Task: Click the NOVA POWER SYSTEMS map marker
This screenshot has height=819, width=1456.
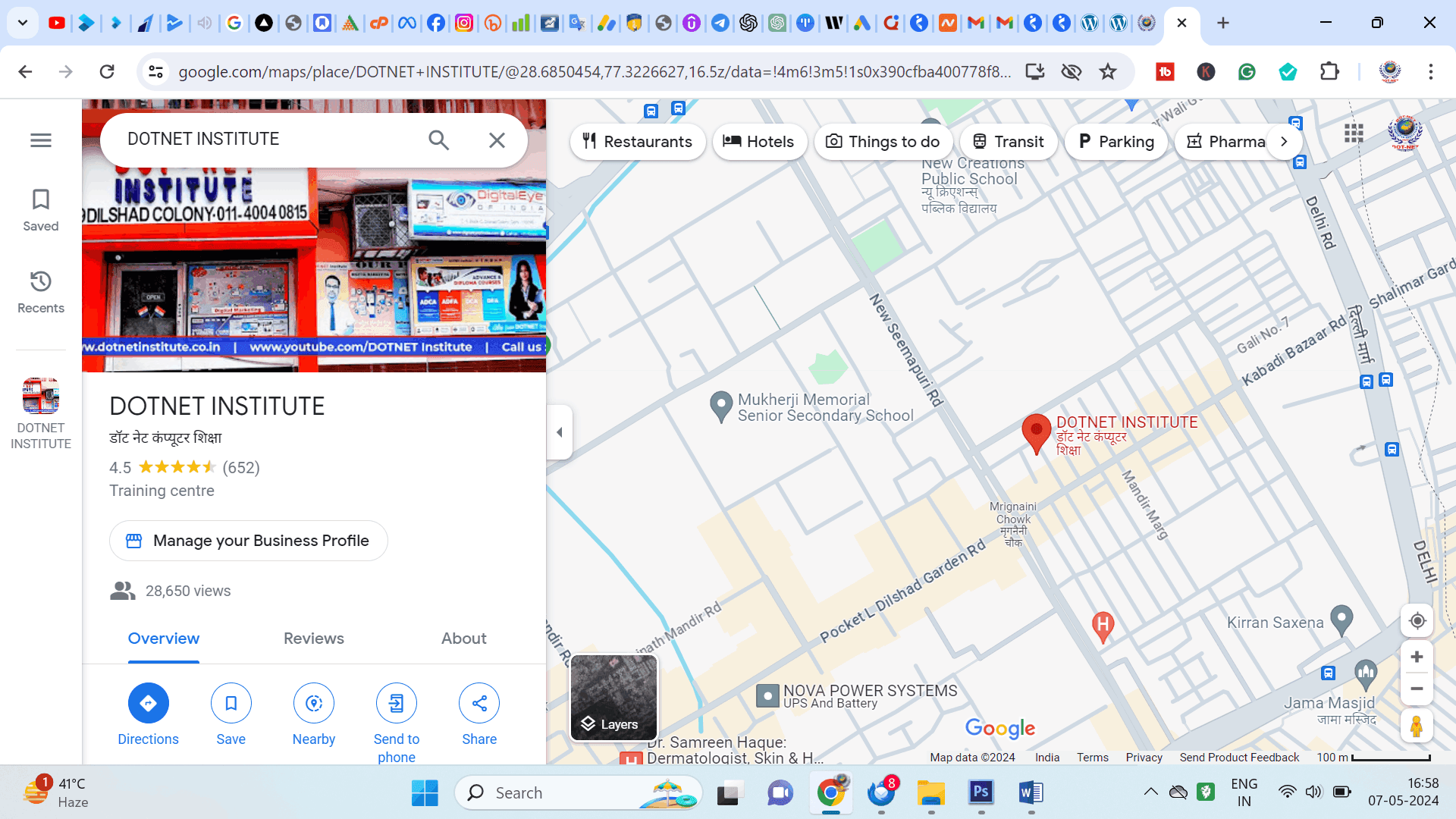Action: [767, 695]
